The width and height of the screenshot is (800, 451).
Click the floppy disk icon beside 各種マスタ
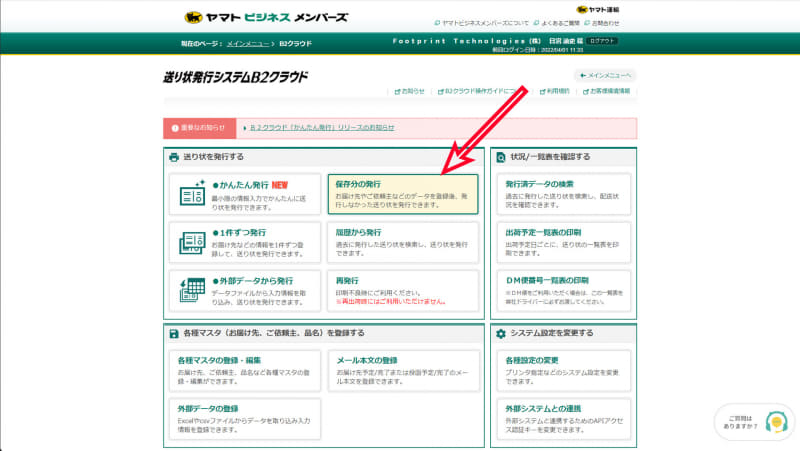pos(174,334)
